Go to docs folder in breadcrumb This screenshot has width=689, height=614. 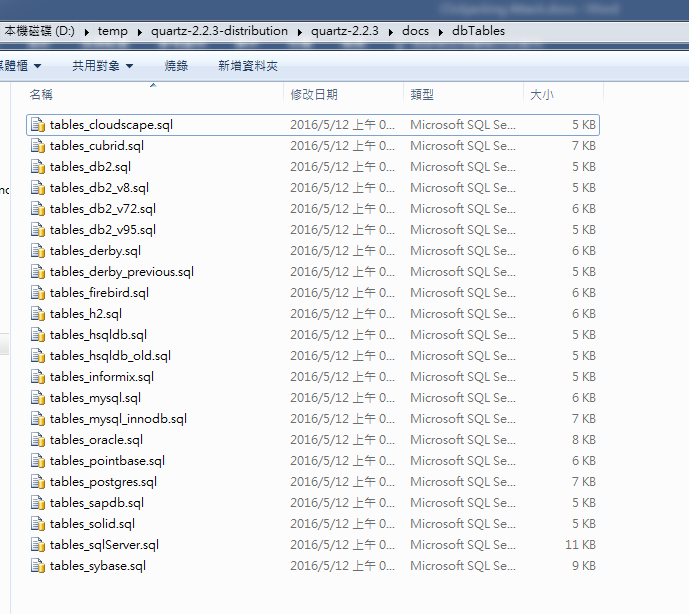click(415, 31)
